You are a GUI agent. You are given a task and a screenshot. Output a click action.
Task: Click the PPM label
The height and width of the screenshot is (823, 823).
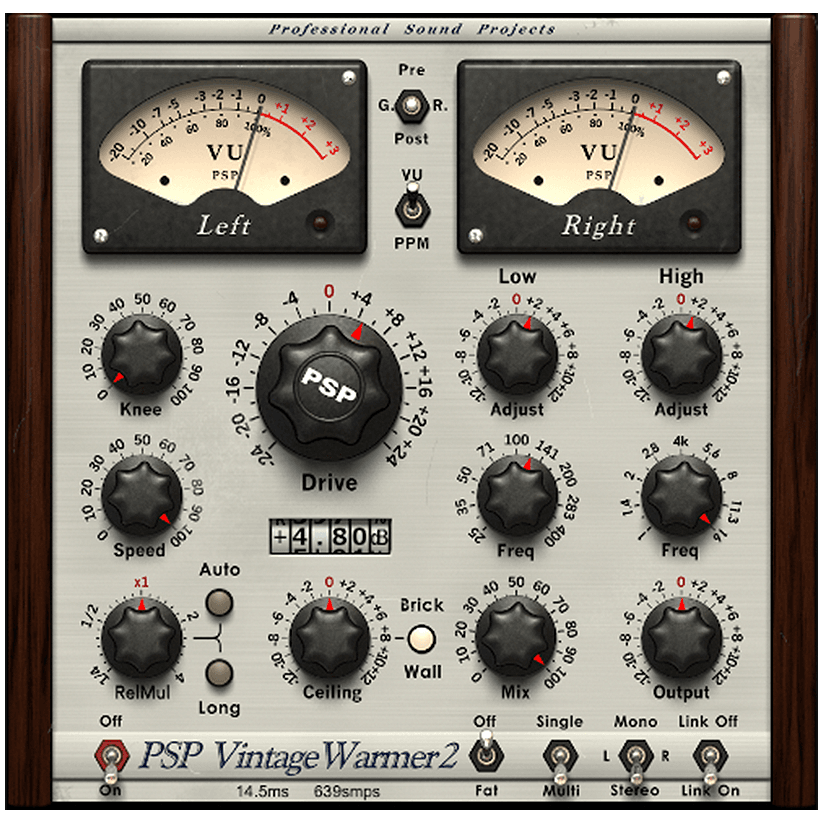[x=412, y=244]
